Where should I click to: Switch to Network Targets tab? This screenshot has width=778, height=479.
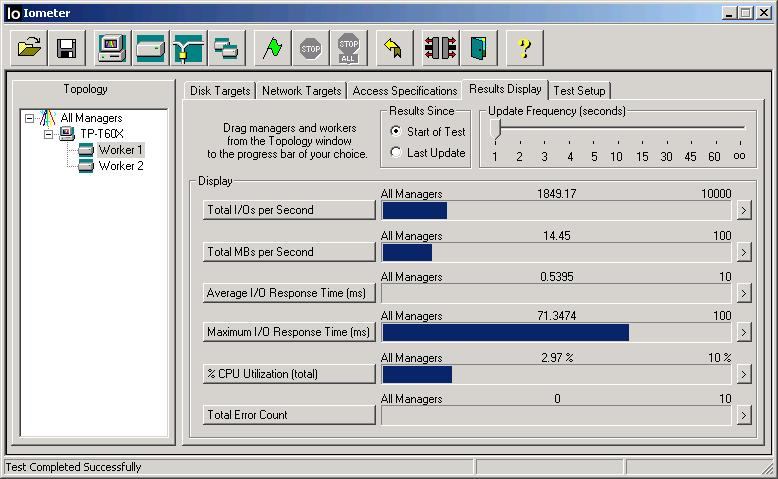pos(302,91)
